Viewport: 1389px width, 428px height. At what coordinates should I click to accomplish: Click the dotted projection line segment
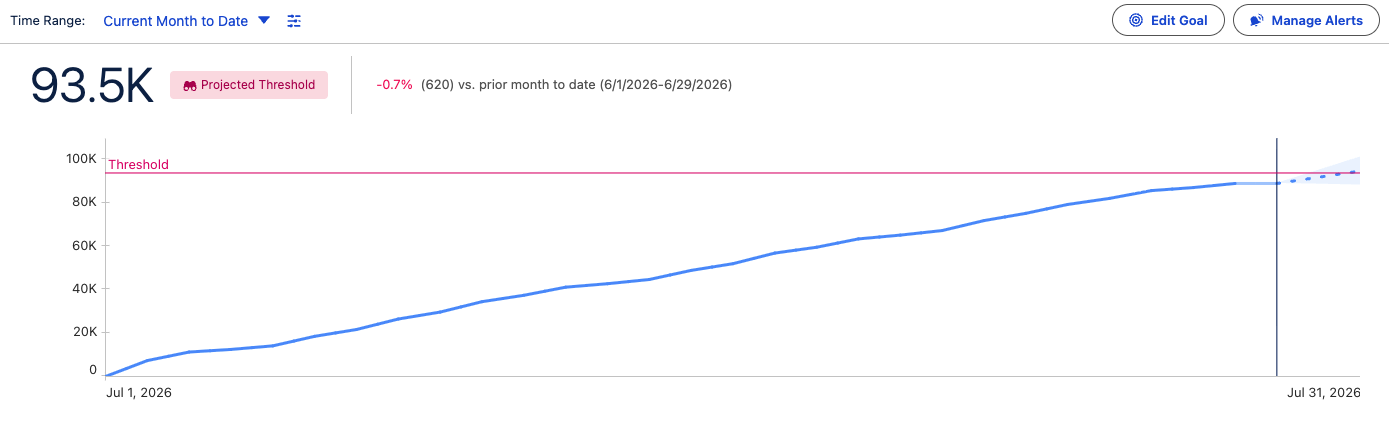(1318, 177)
